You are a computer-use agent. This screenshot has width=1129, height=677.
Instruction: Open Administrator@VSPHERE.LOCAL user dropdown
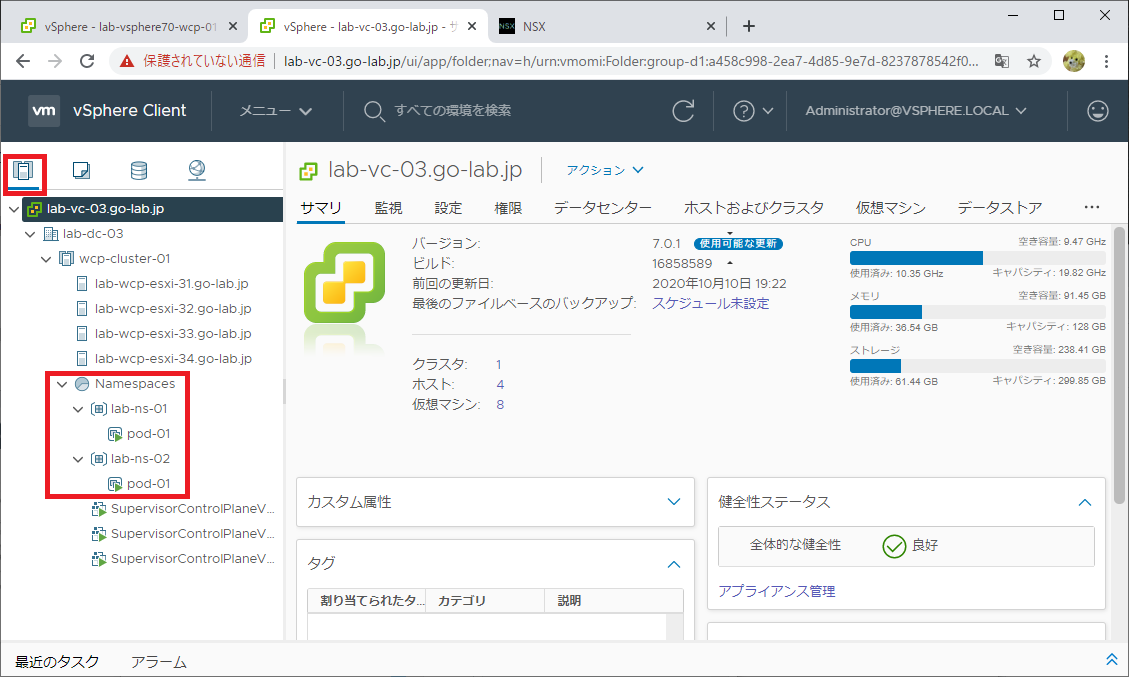(x=916, y=111)
